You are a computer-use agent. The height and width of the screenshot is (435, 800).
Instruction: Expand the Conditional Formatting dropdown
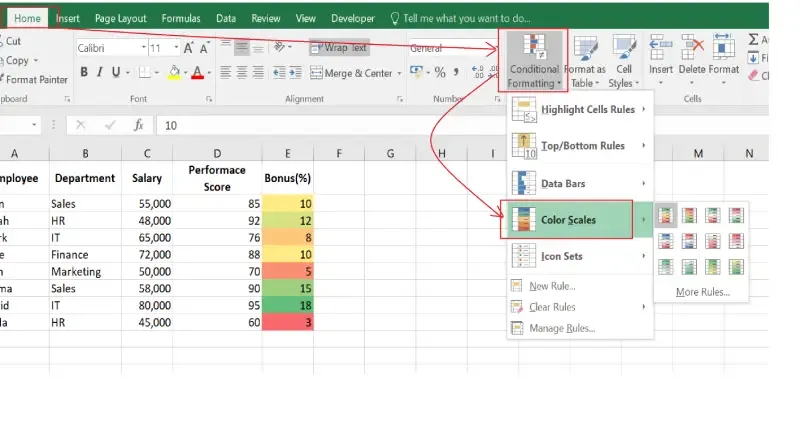point(533,60)
